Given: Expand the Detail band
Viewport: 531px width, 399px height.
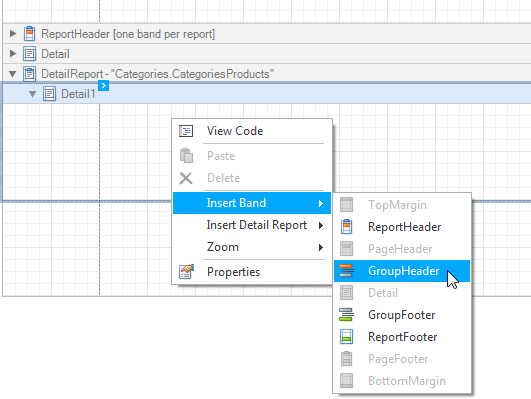Looking at the screenshot, I should click(13, 54).
